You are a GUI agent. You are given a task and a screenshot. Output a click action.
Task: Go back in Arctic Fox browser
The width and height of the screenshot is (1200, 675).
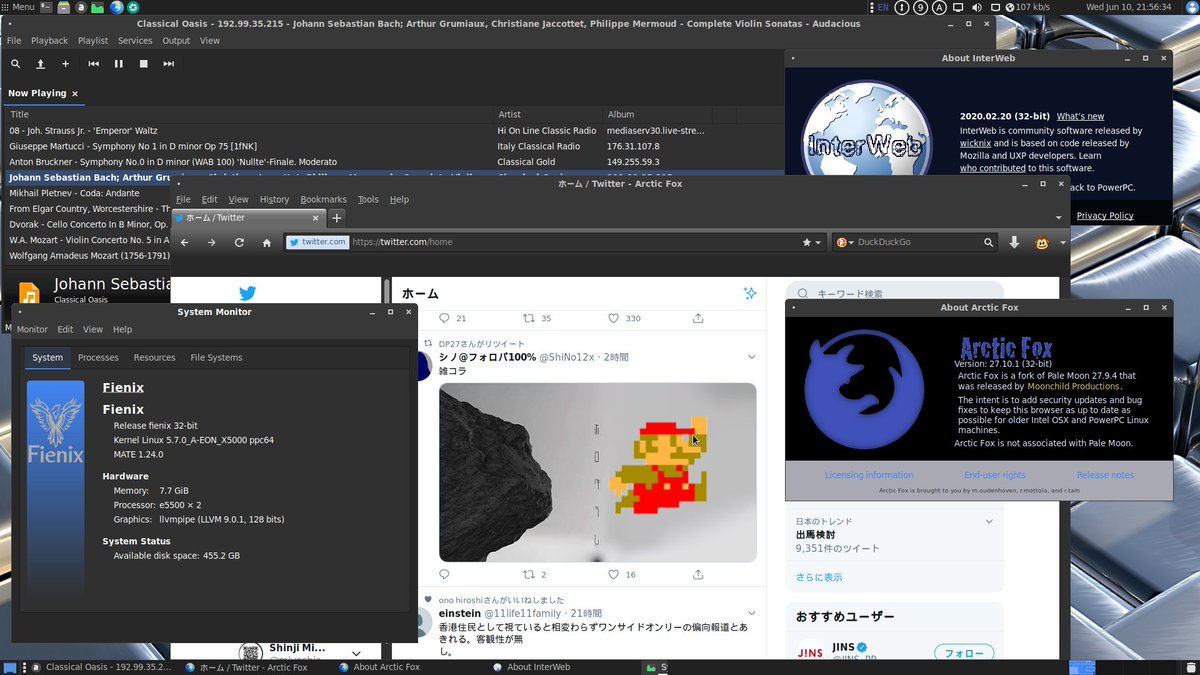[185, 243]
